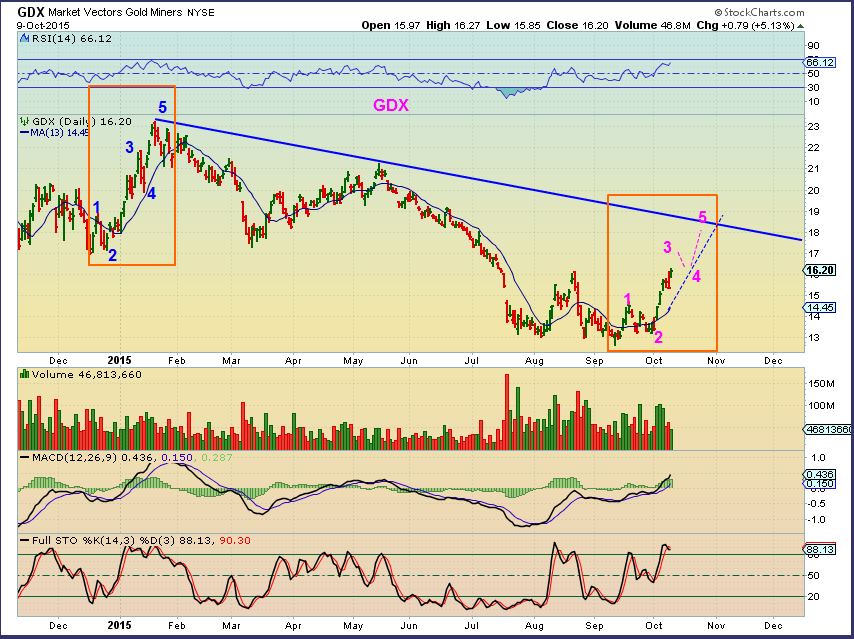Screen dimensions: 854x639
Task: Click the 150M level on the volume axis
Action: tap(821, 384)
